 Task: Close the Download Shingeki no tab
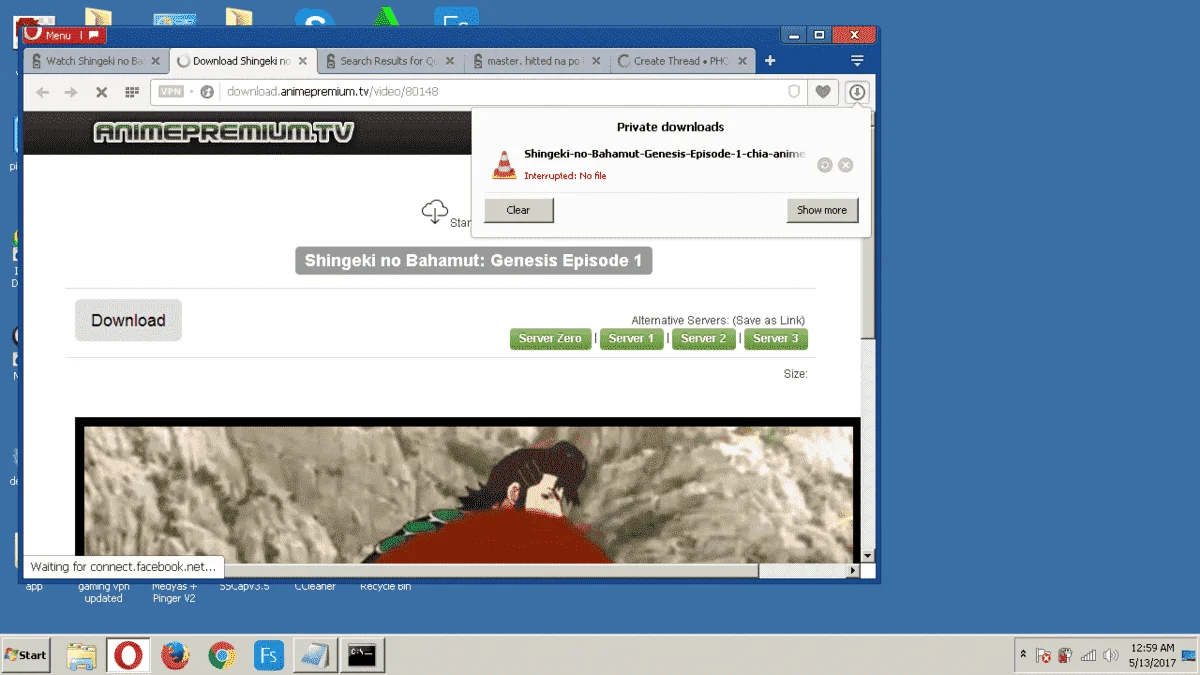[303, 61]
